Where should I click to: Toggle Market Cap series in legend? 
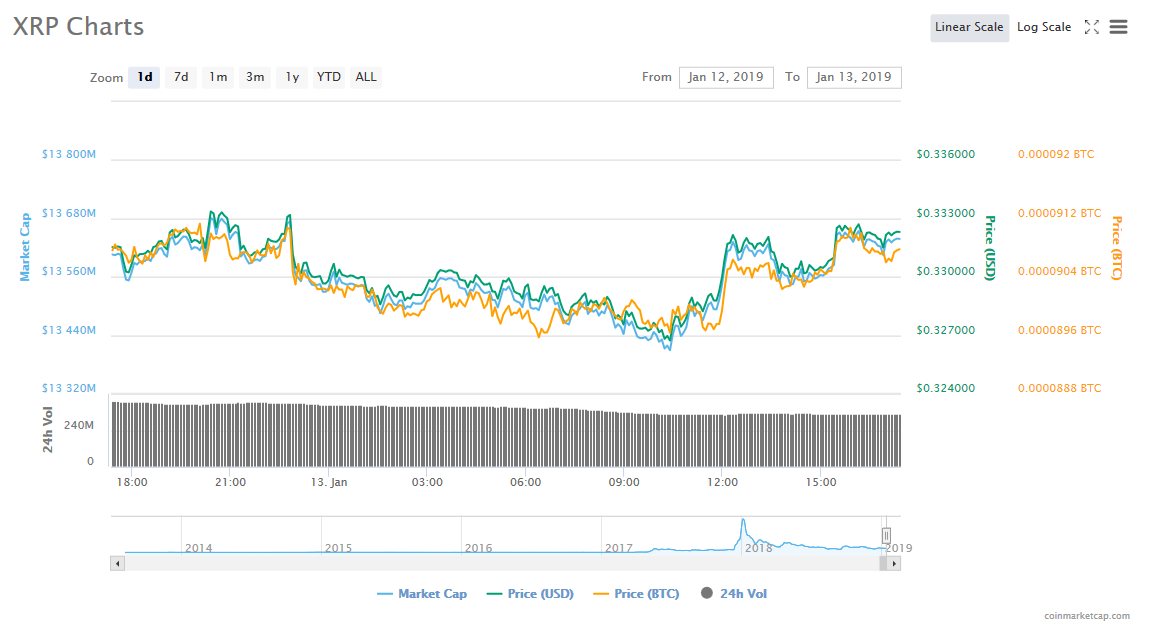422,594
